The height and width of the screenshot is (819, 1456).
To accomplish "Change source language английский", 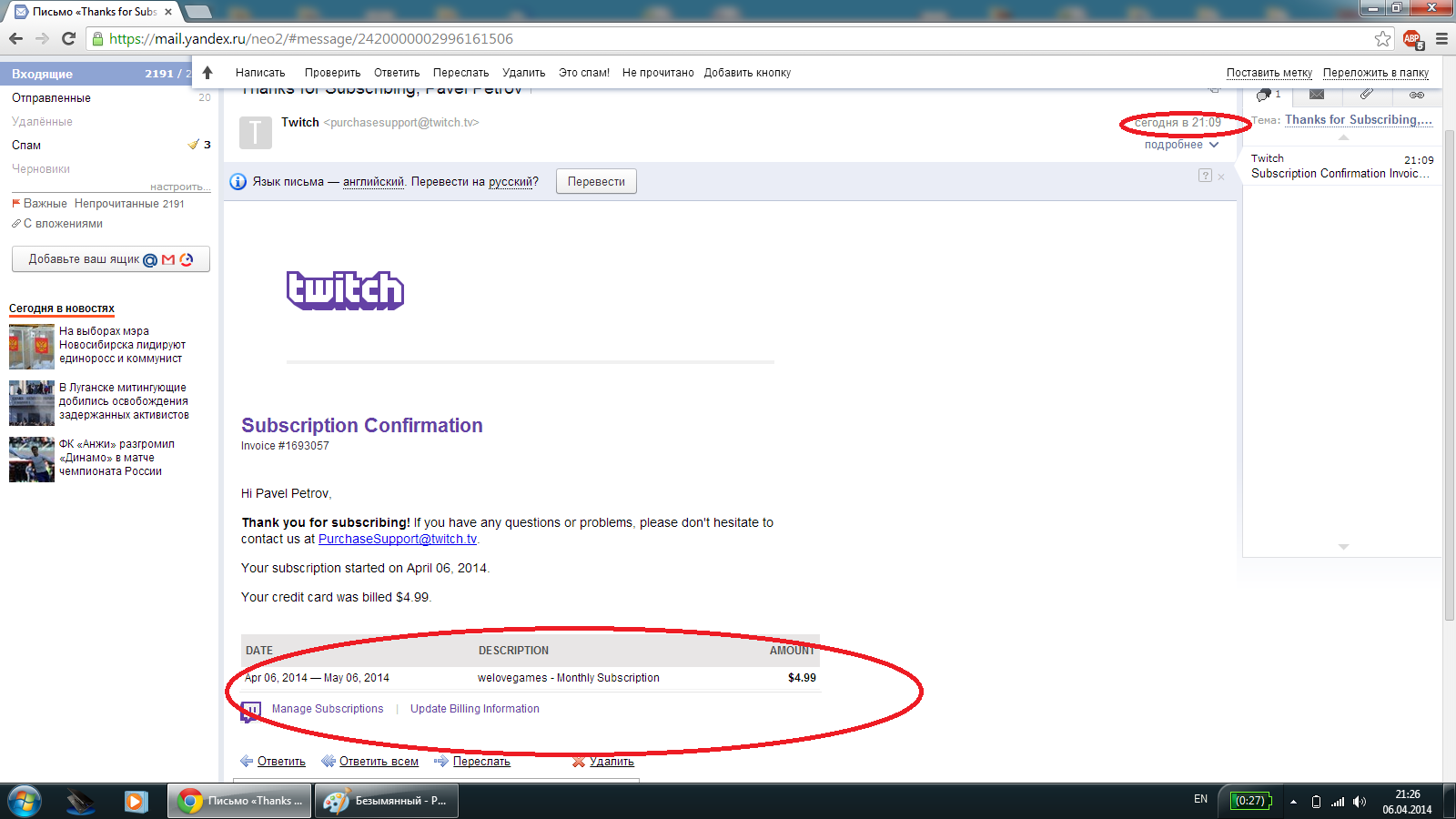I will tap(373, 182).
